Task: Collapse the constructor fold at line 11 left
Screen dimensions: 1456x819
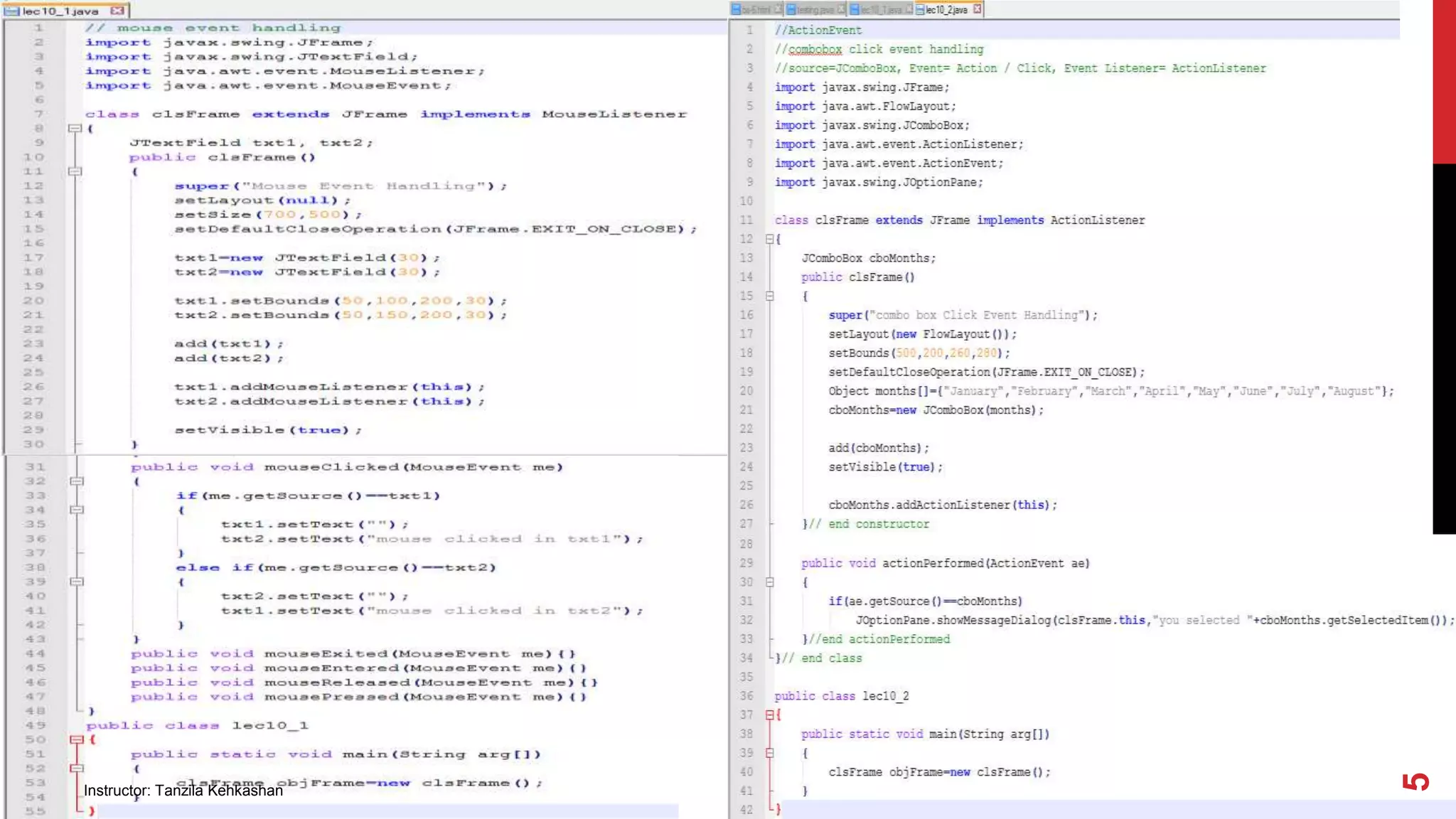Action: 74,171
